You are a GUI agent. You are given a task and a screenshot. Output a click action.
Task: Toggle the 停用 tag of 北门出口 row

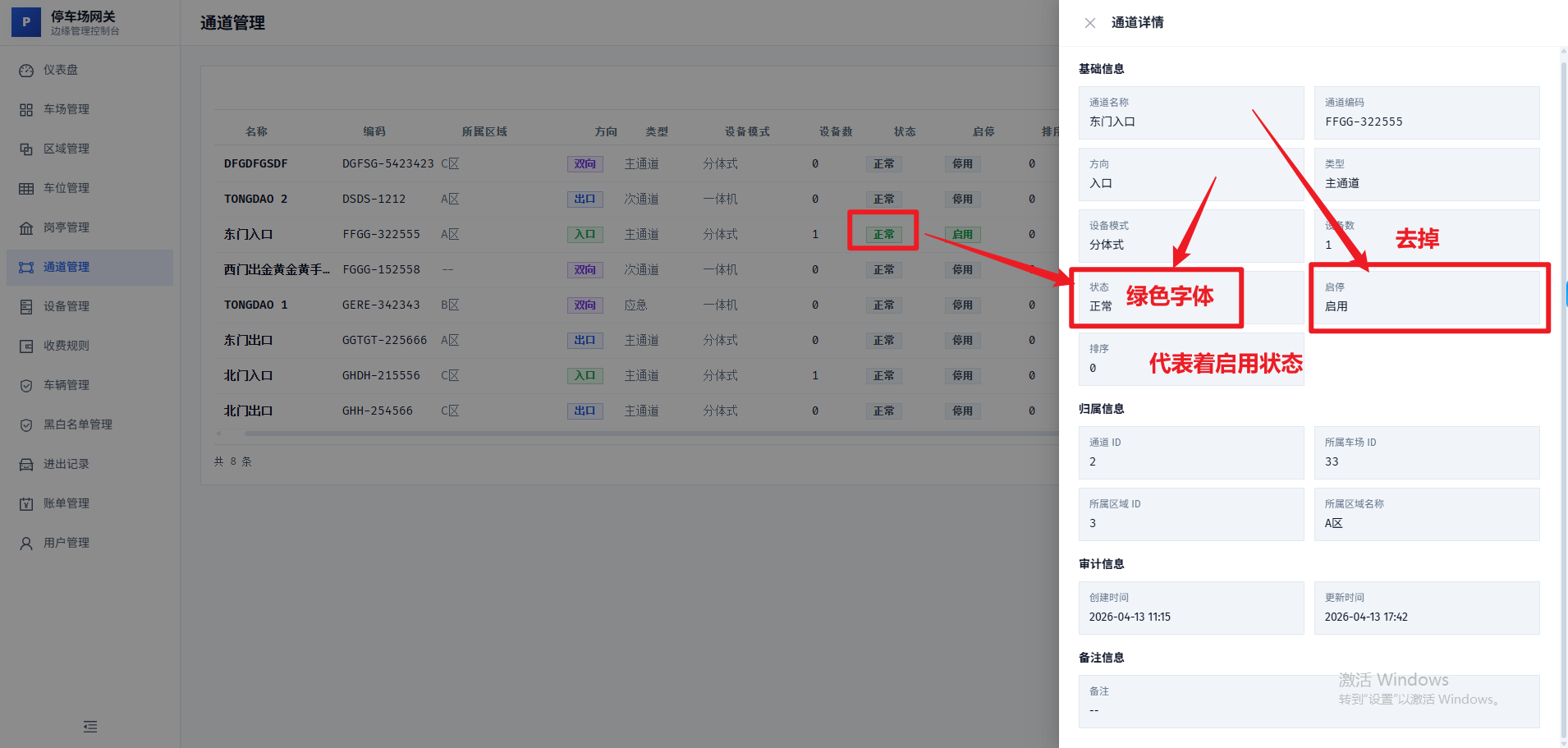[962, 411]
